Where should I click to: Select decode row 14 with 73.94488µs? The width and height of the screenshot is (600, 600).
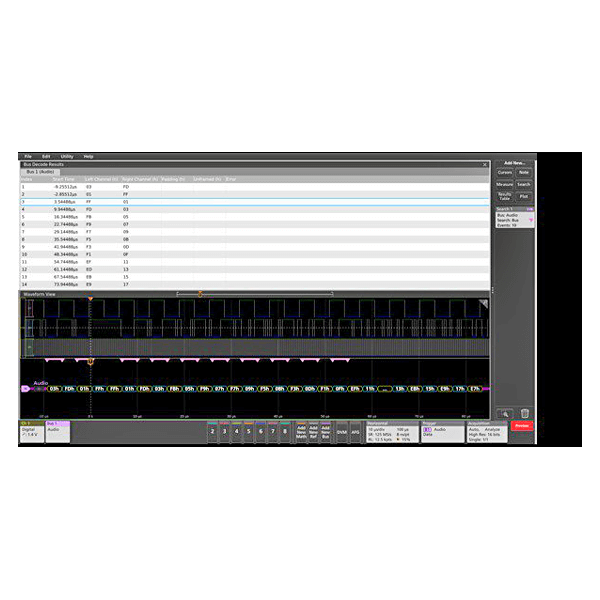[255, 284]
